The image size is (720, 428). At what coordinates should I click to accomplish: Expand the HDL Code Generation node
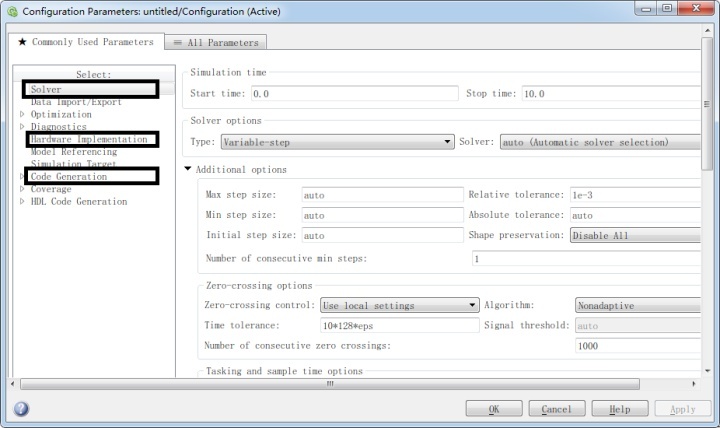tap(22, 201)
